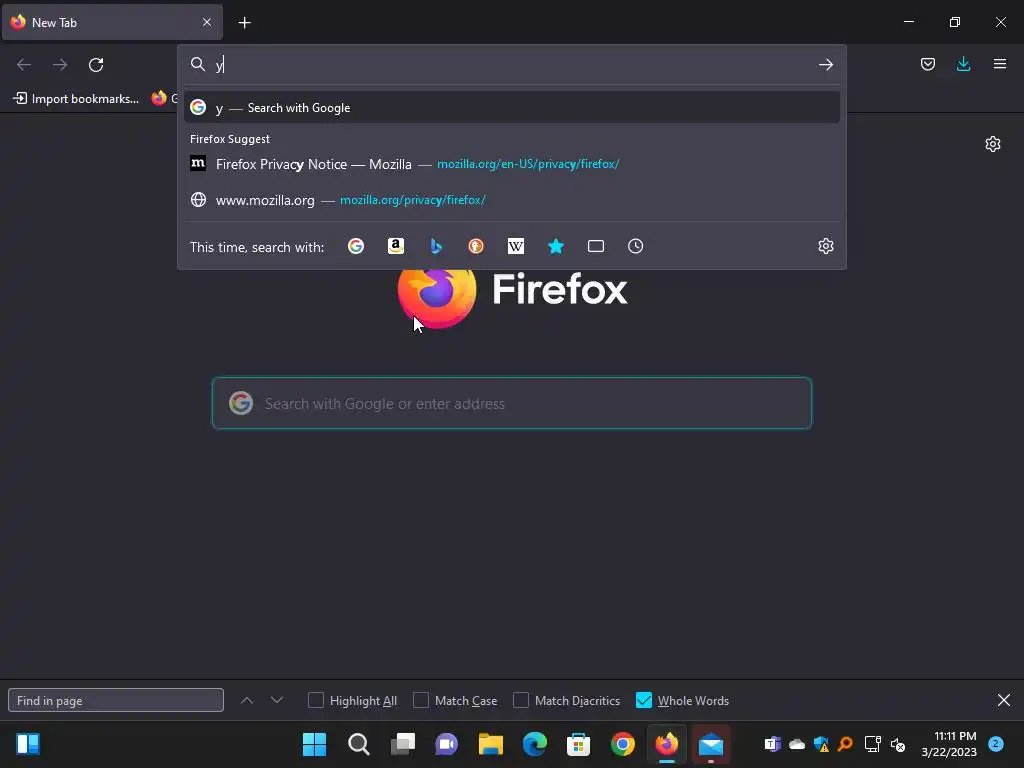Open new tab personalize gear icon

tap(993, 144)
